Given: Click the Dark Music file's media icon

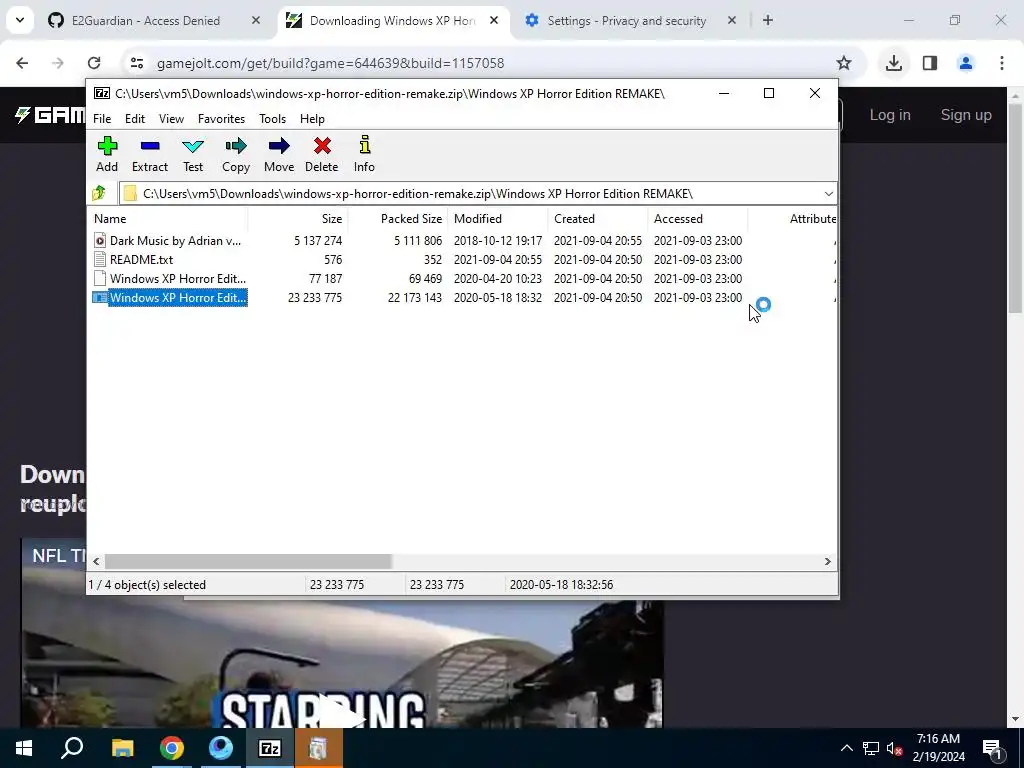Looking at the screenshot, I should [100, 240].
